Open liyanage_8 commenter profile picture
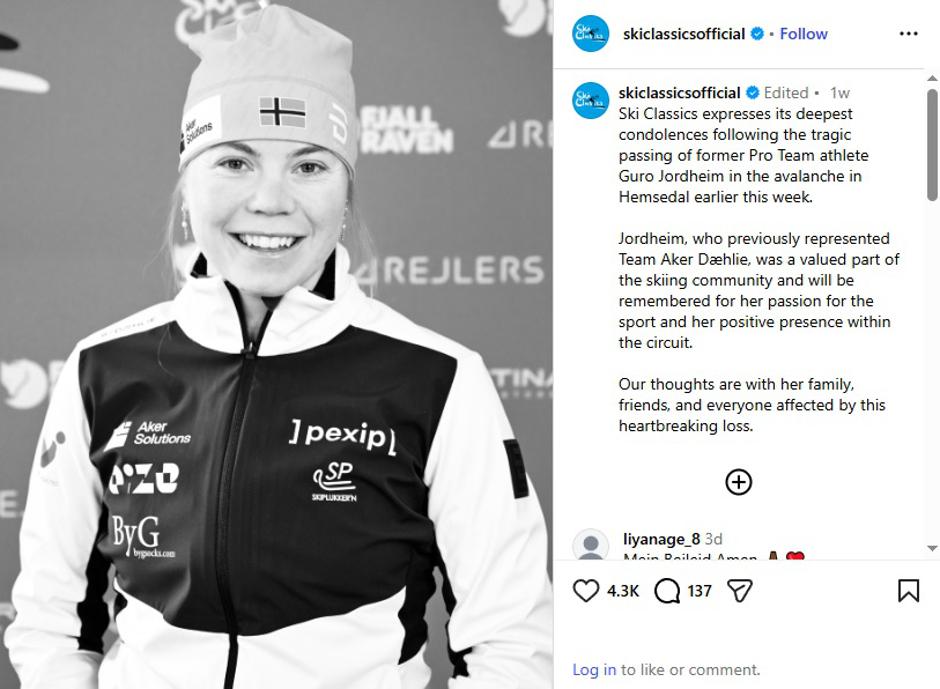This screenshot has width=940, height=689. click(x=590, y=544)
